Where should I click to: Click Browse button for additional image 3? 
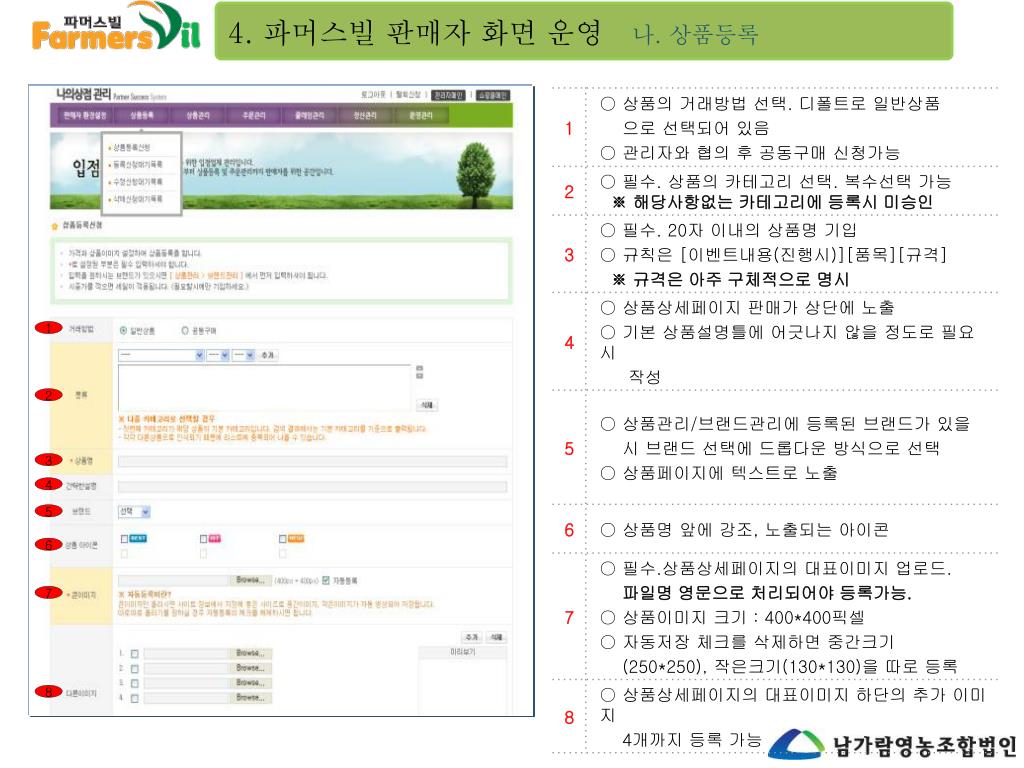click(x=251, y=682)
